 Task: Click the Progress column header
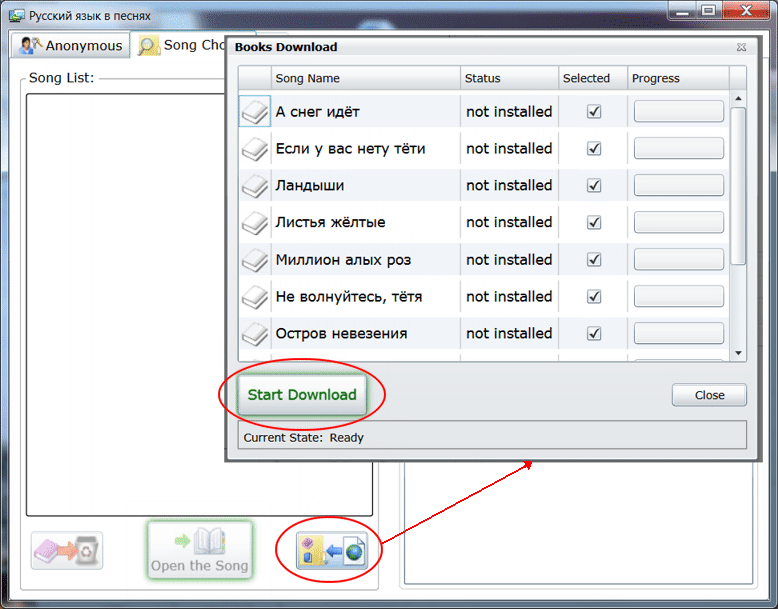[x=678, y=78]
